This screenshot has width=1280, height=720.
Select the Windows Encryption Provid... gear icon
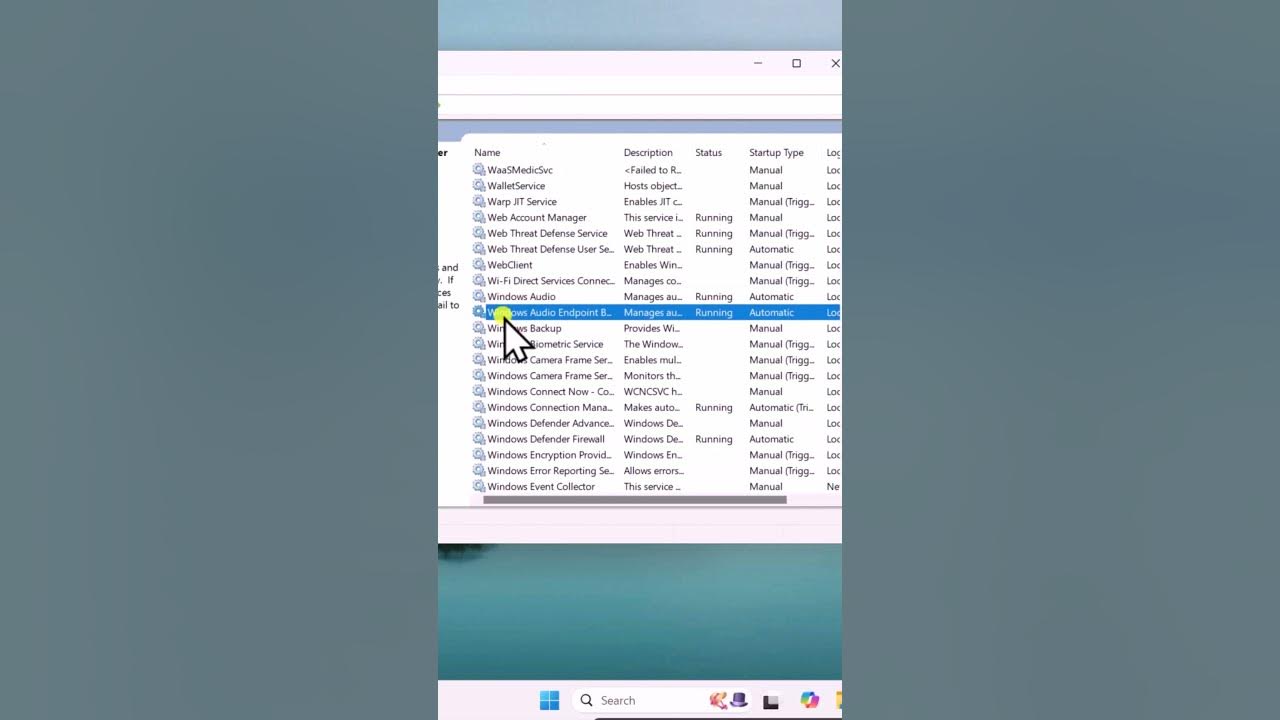click(x=479, y=456)
